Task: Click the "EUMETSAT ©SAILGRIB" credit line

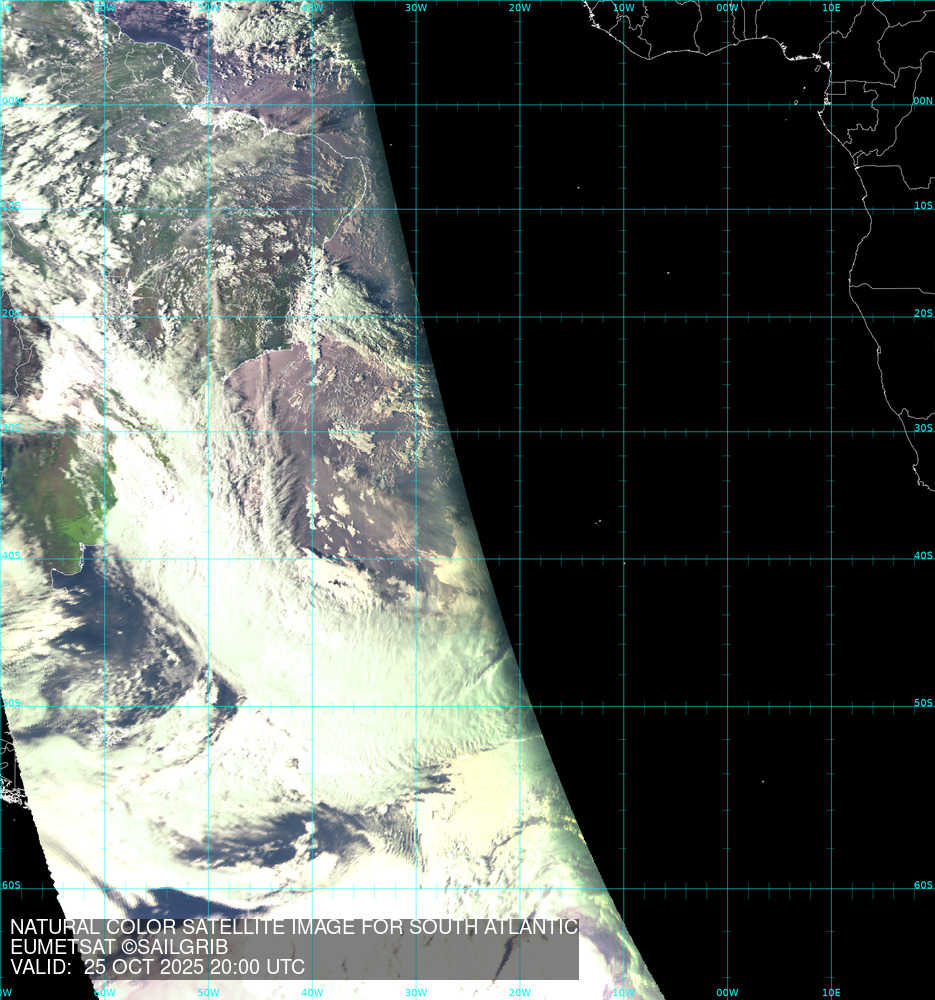Action: (119, 947)
